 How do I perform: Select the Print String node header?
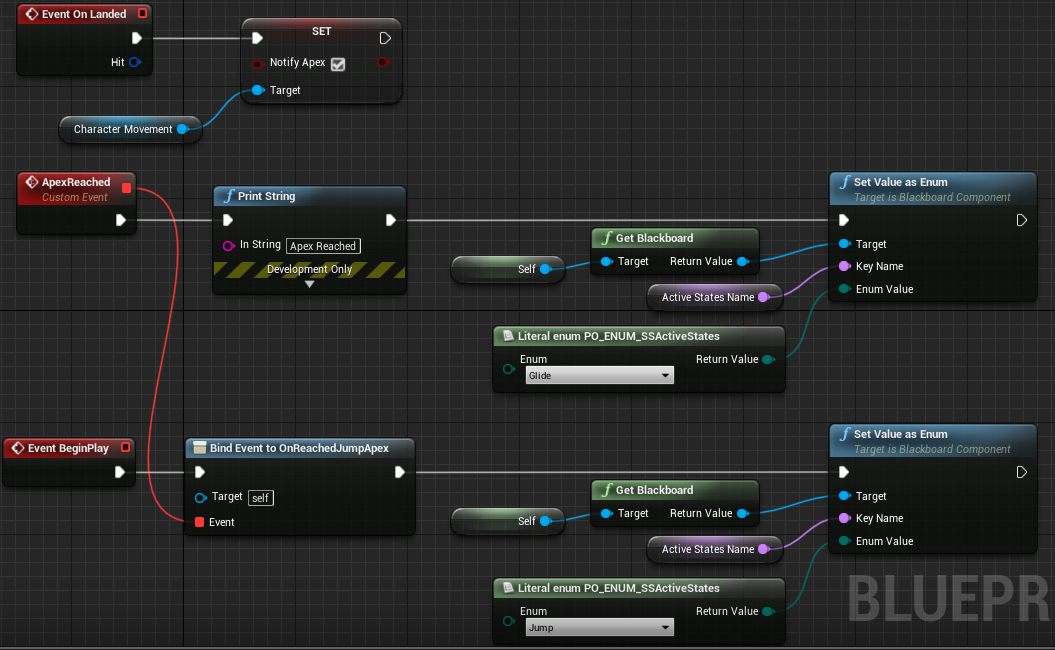[x=310, y=196]
